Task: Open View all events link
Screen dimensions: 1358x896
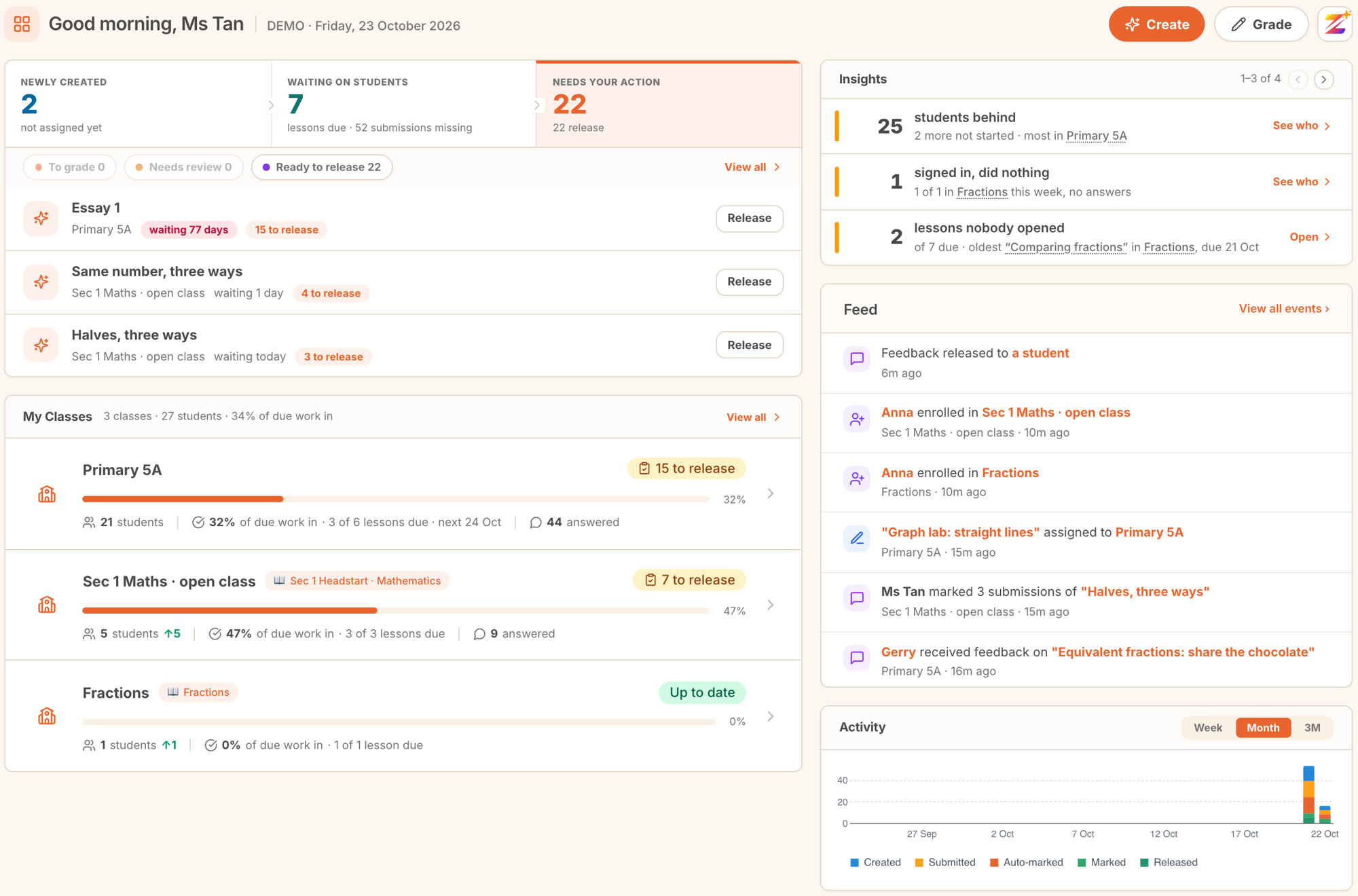Action: point(1284,309)
